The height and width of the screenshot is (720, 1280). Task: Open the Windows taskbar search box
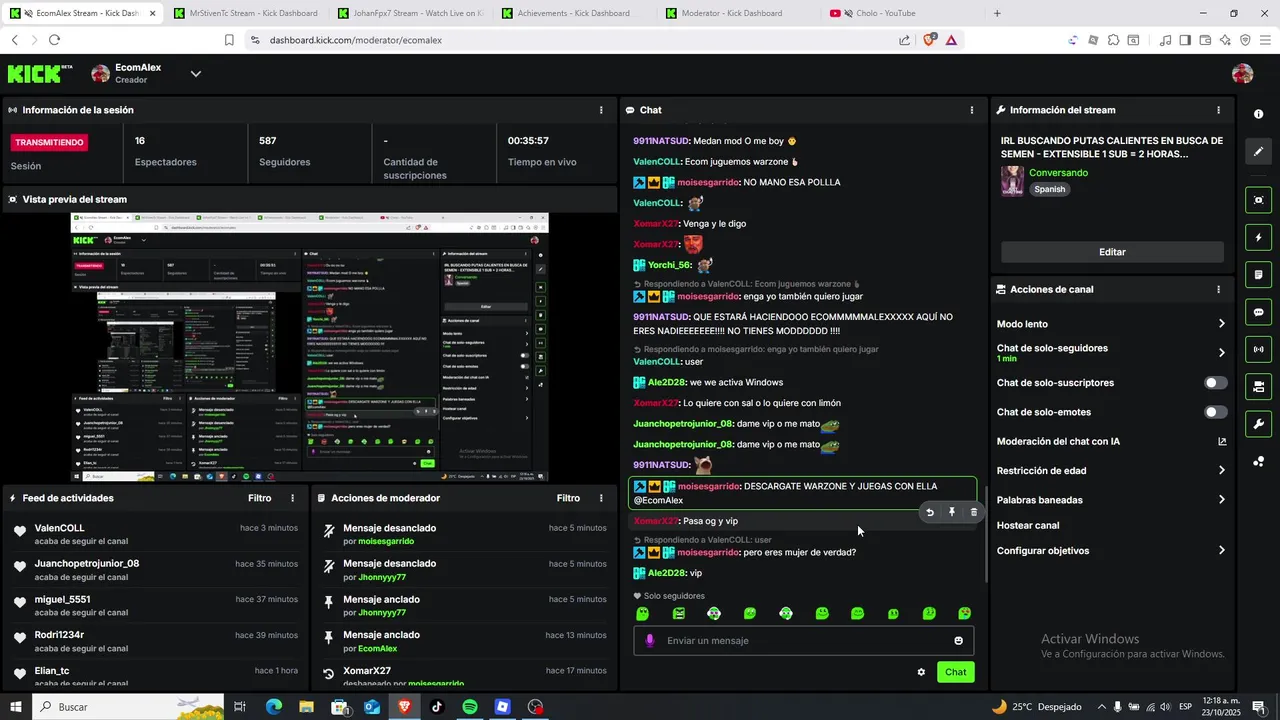pyautogui.click(x=129, y=707)
